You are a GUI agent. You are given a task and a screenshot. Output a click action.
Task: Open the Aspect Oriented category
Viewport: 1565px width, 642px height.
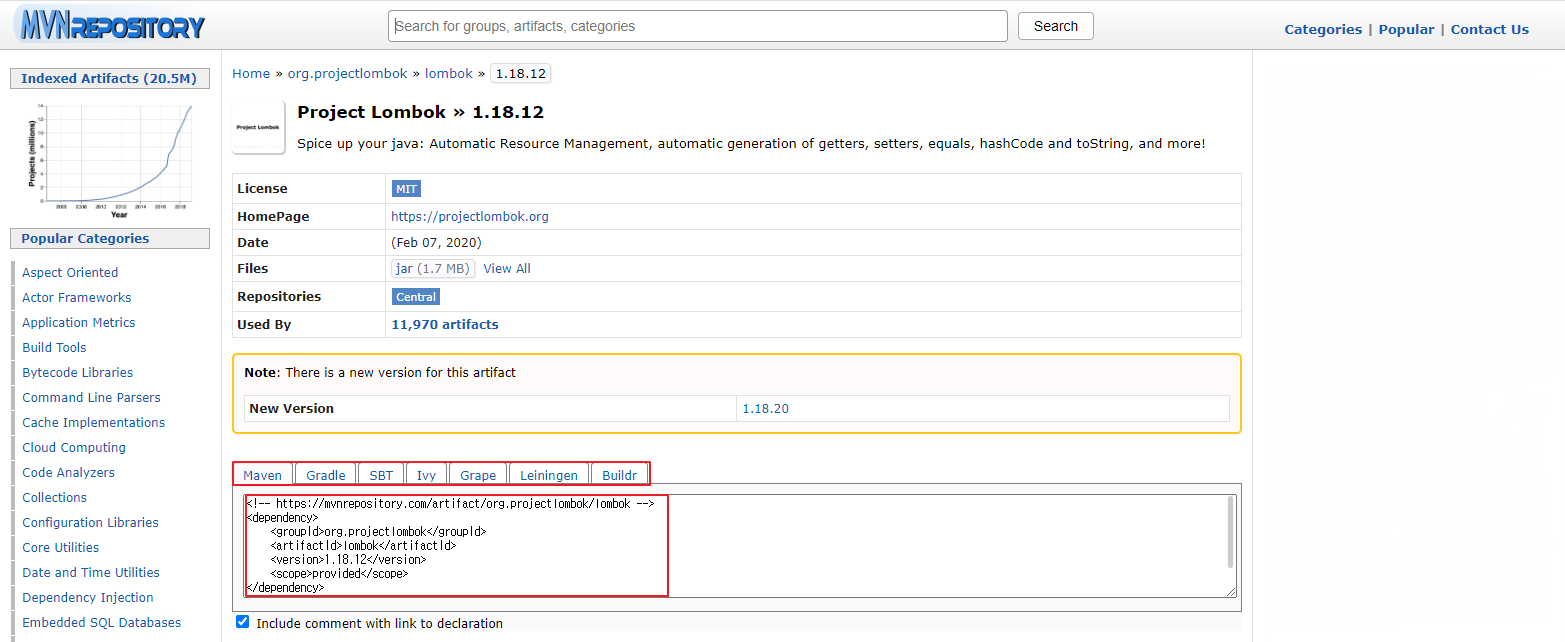click(x=70, y=272)
